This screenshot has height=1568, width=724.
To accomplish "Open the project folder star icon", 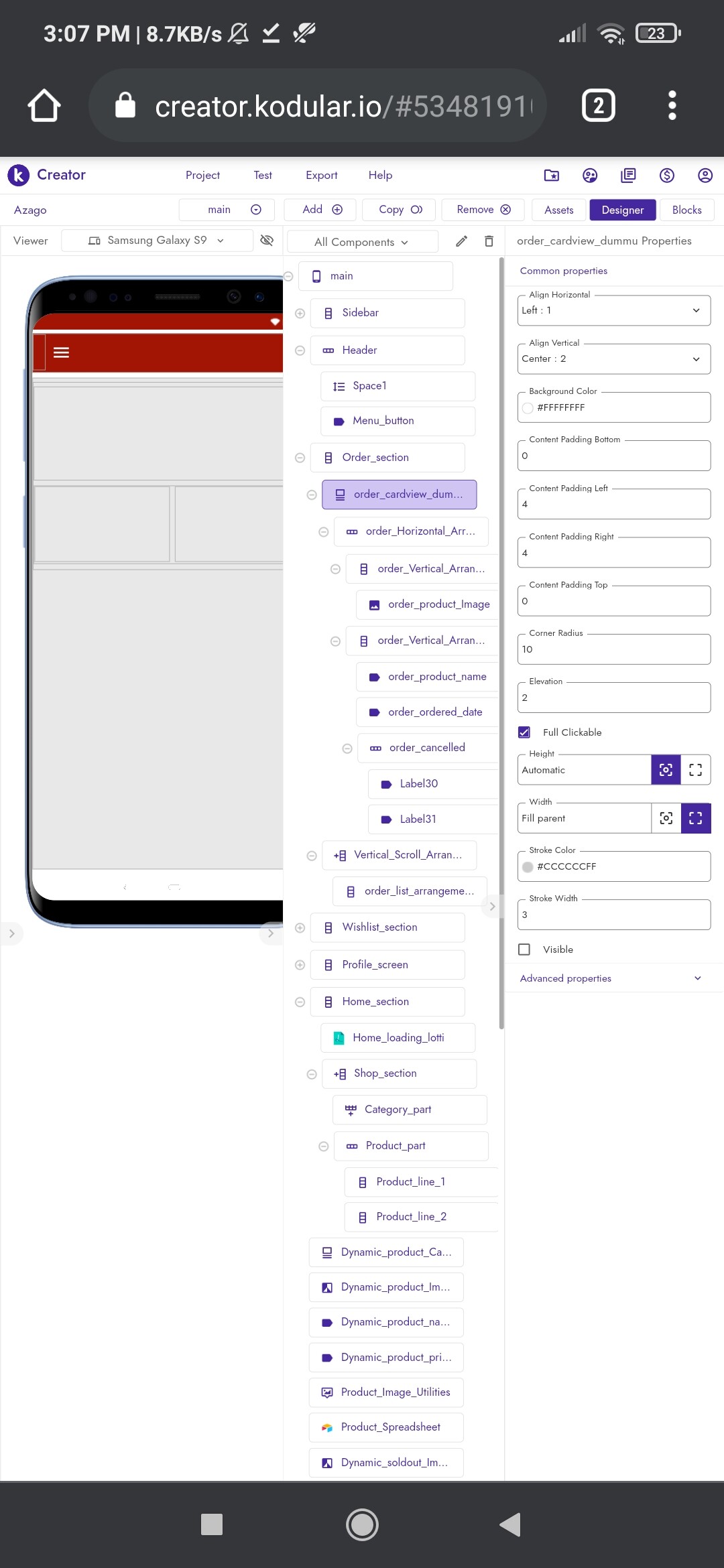I will tap(552, 176).
